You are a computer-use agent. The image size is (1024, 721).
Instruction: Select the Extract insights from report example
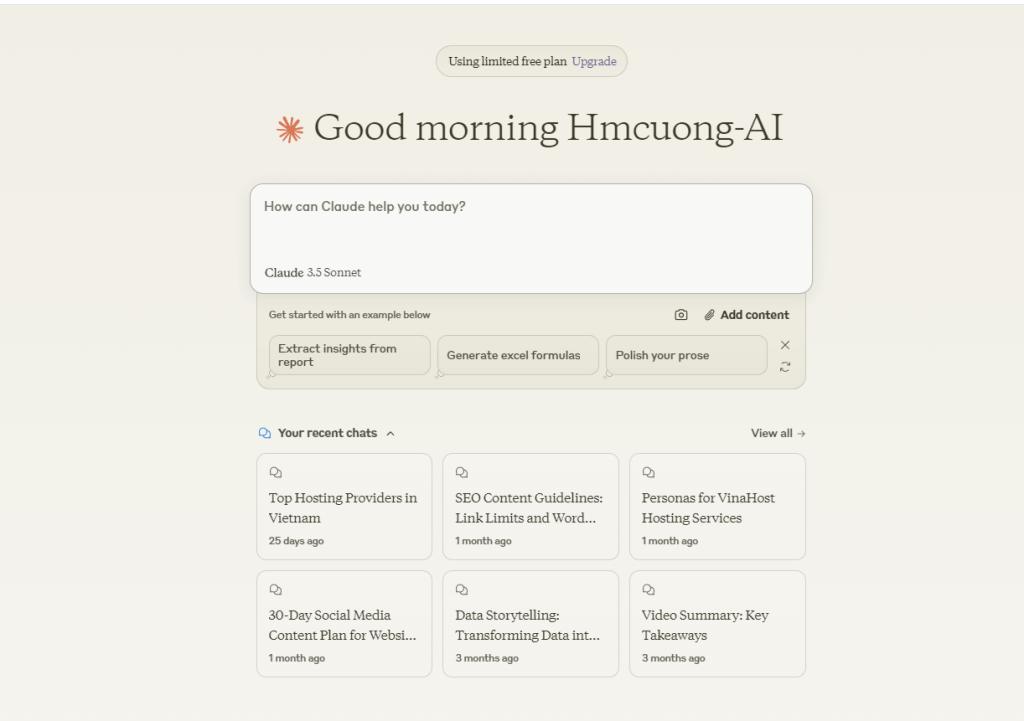point(349,355)
